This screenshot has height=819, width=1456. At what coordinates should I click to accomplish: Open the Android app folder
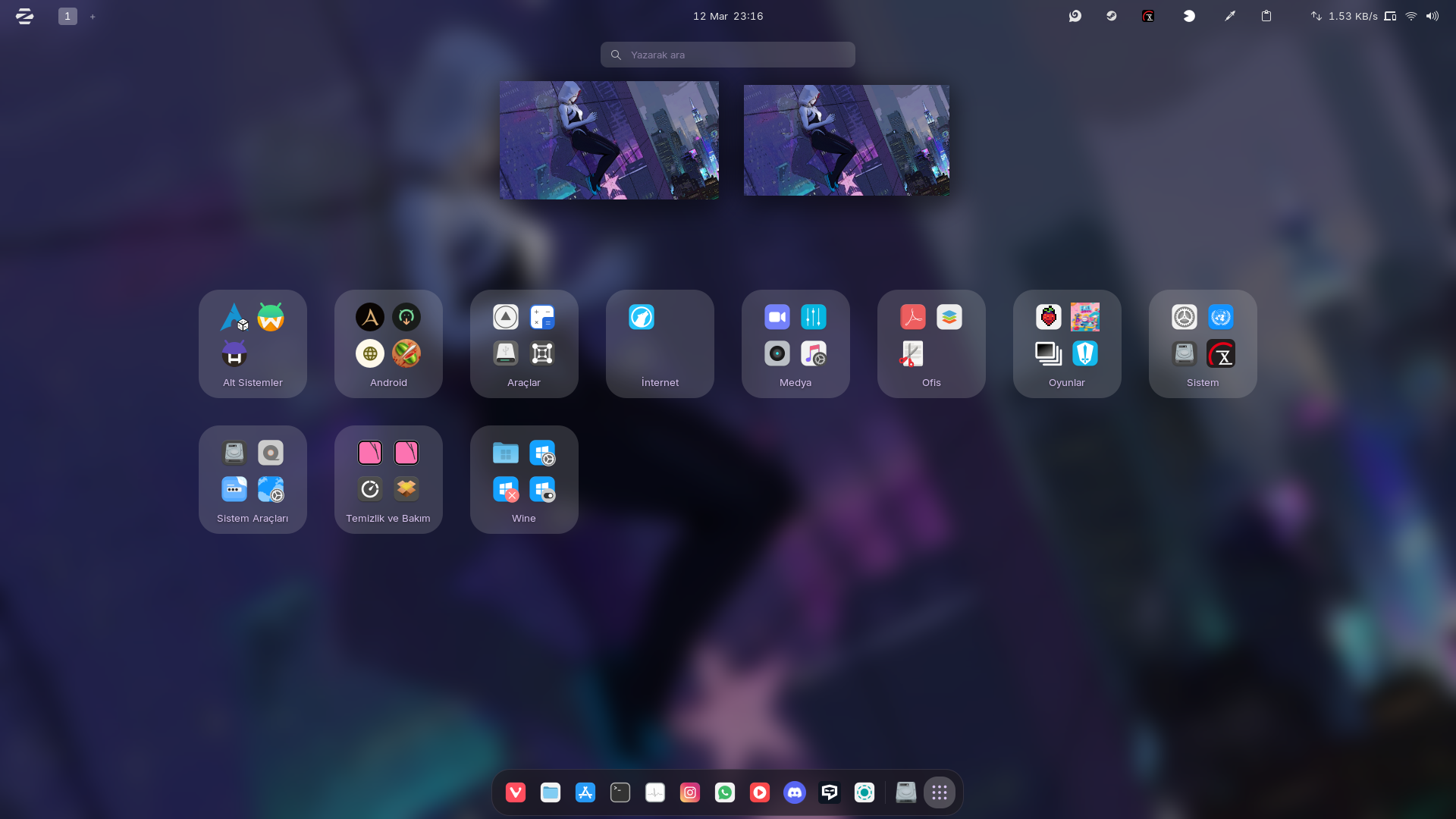(388, 344)
